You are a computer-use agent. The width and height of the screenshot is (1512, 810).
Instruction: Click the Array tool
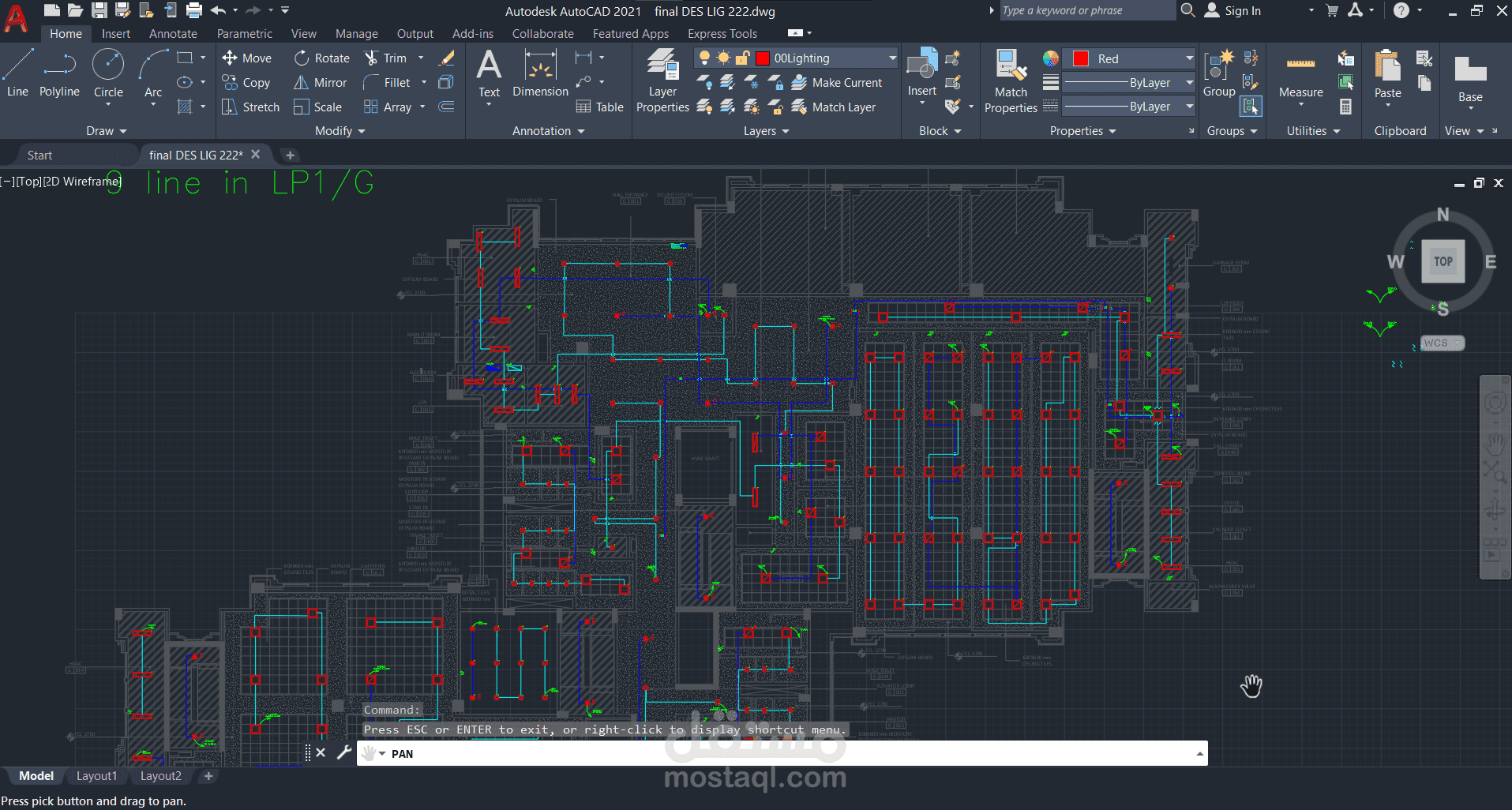coord(388,107)
